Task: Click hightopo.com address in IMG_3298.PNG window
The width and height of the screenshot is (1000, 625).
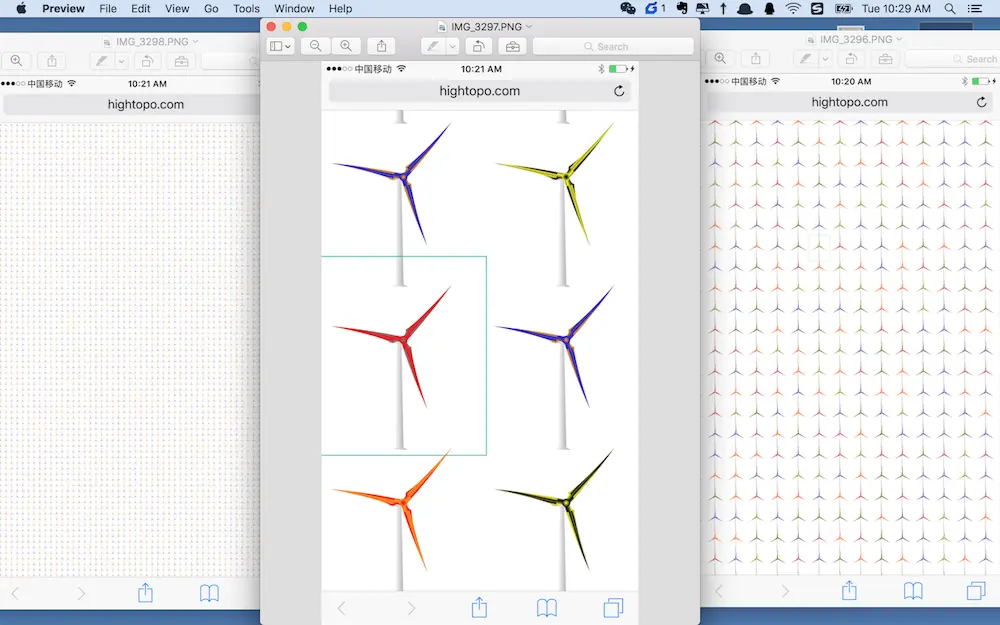Action: [x=145, y=104]
